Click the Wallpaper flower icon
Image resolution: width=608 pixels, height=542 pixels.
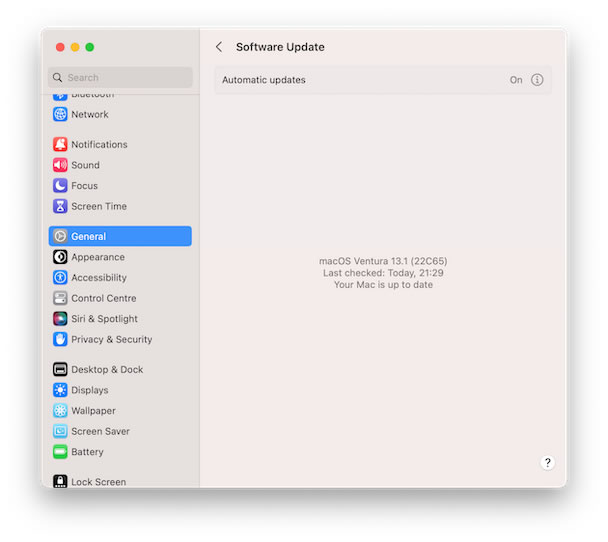click(60, 411)
